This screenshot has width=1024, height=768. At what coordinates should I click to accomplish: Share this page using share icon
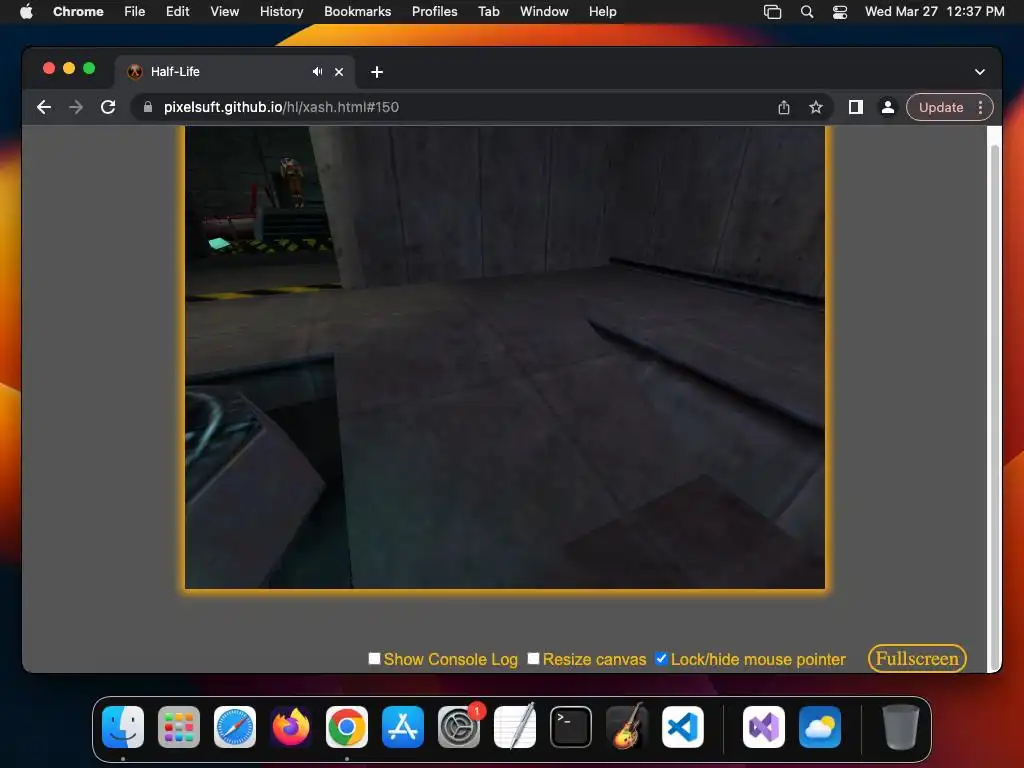tap(784, 107)
